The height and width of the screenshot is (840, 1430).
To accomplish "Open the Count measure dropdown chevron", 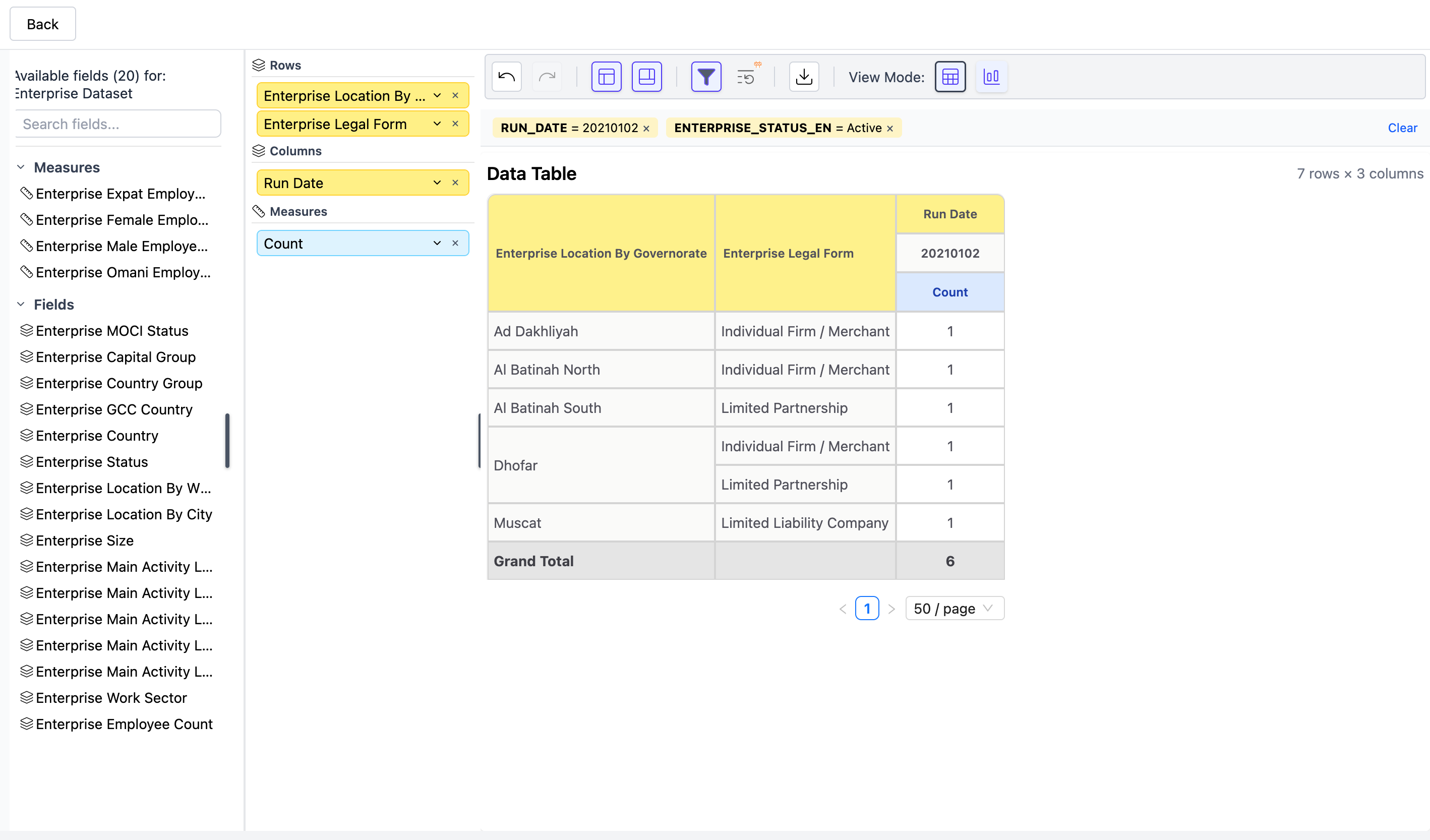I will (436, 244).
